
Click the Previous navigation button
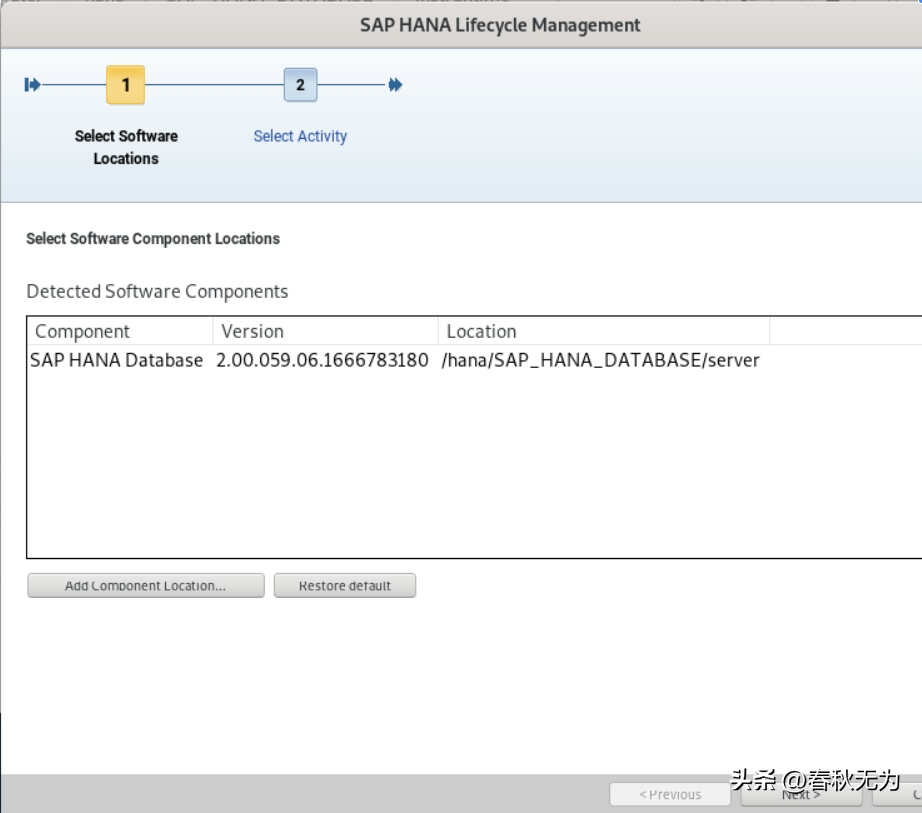(x=670, y=794)
